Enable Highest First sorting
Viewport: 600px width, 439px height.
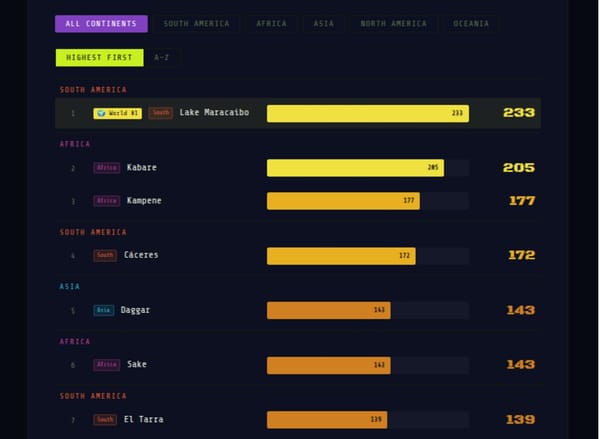(99, 58)
